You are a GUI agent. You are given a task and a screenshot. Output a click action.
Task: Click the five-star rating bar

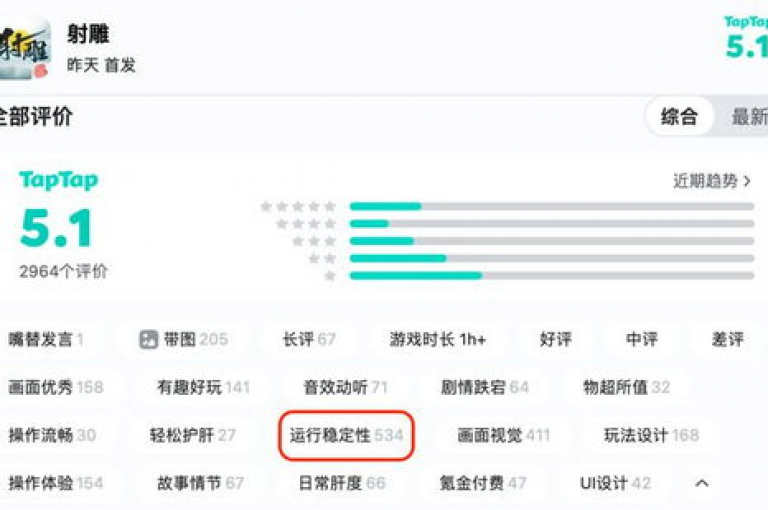pos(552,206)
